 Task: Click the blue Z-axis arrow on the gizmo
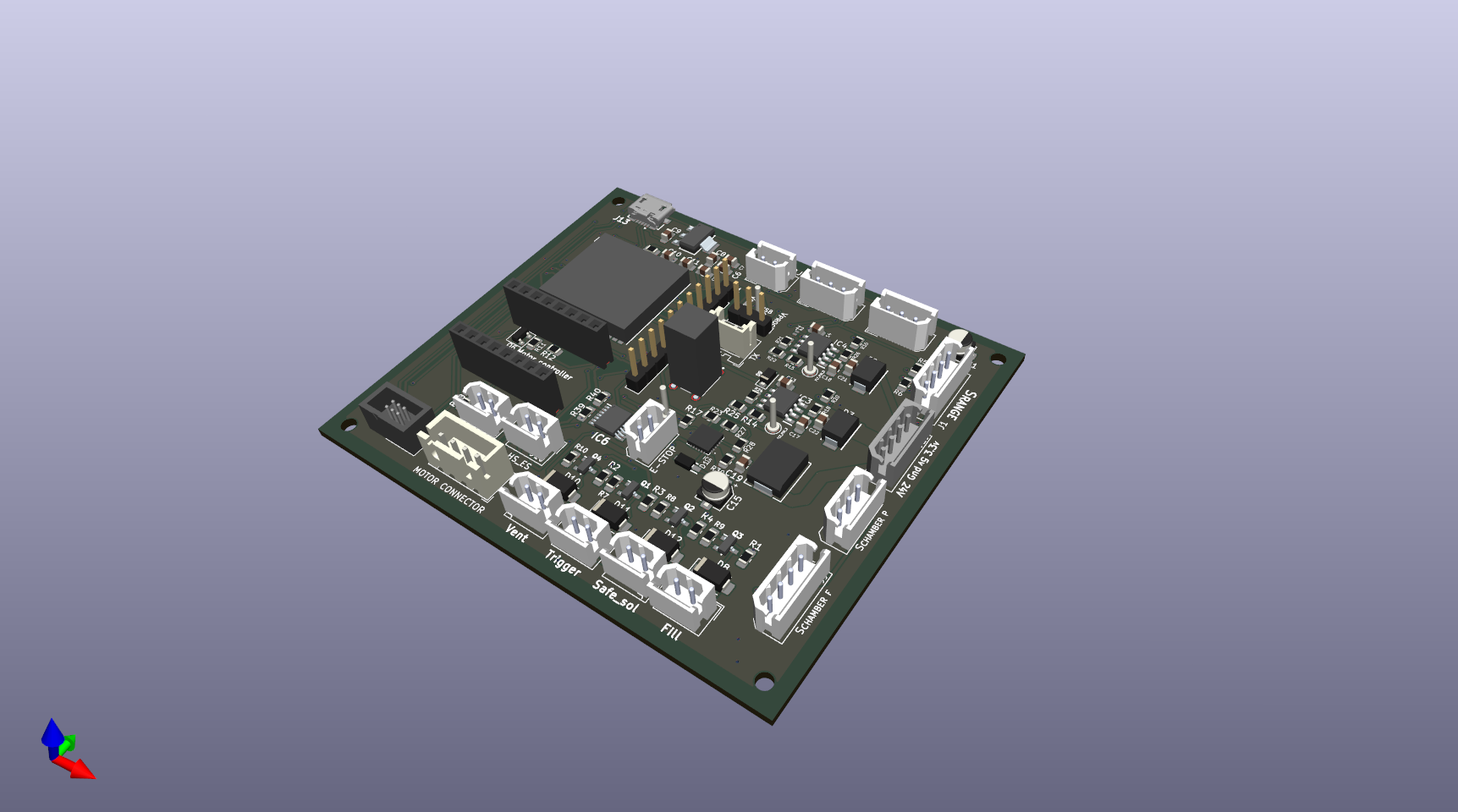[52, 733]
